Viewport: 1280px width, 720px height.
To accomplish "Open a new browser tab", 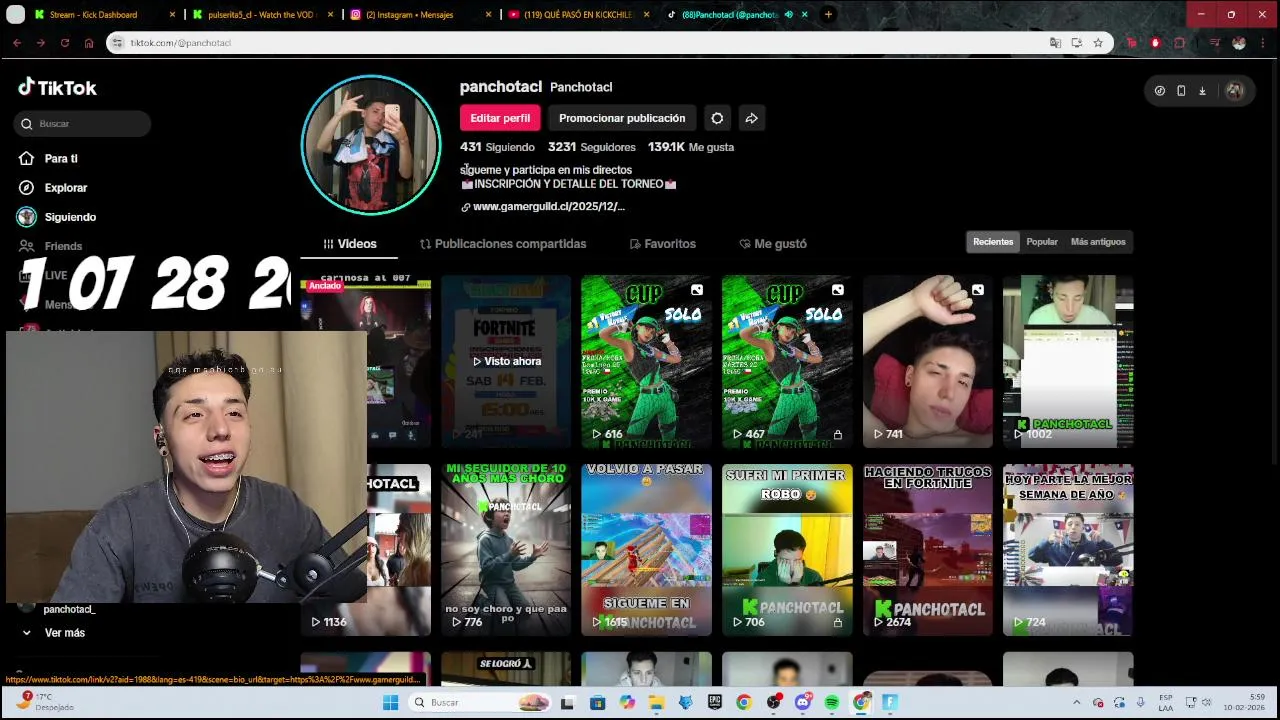I will point(828,15).
